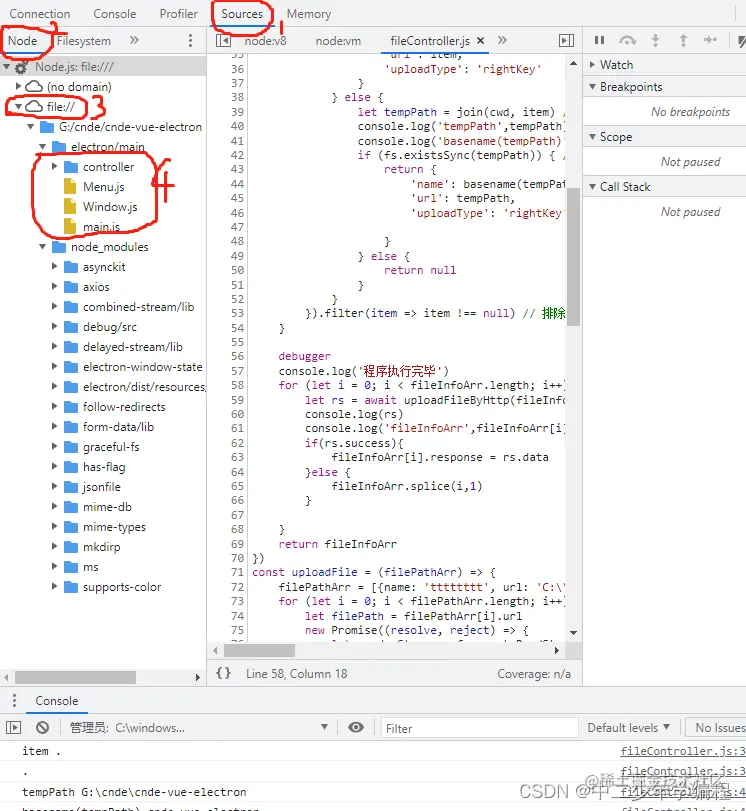
Task: Click the code editor vertical scrollbar
Action: [573, 257]
